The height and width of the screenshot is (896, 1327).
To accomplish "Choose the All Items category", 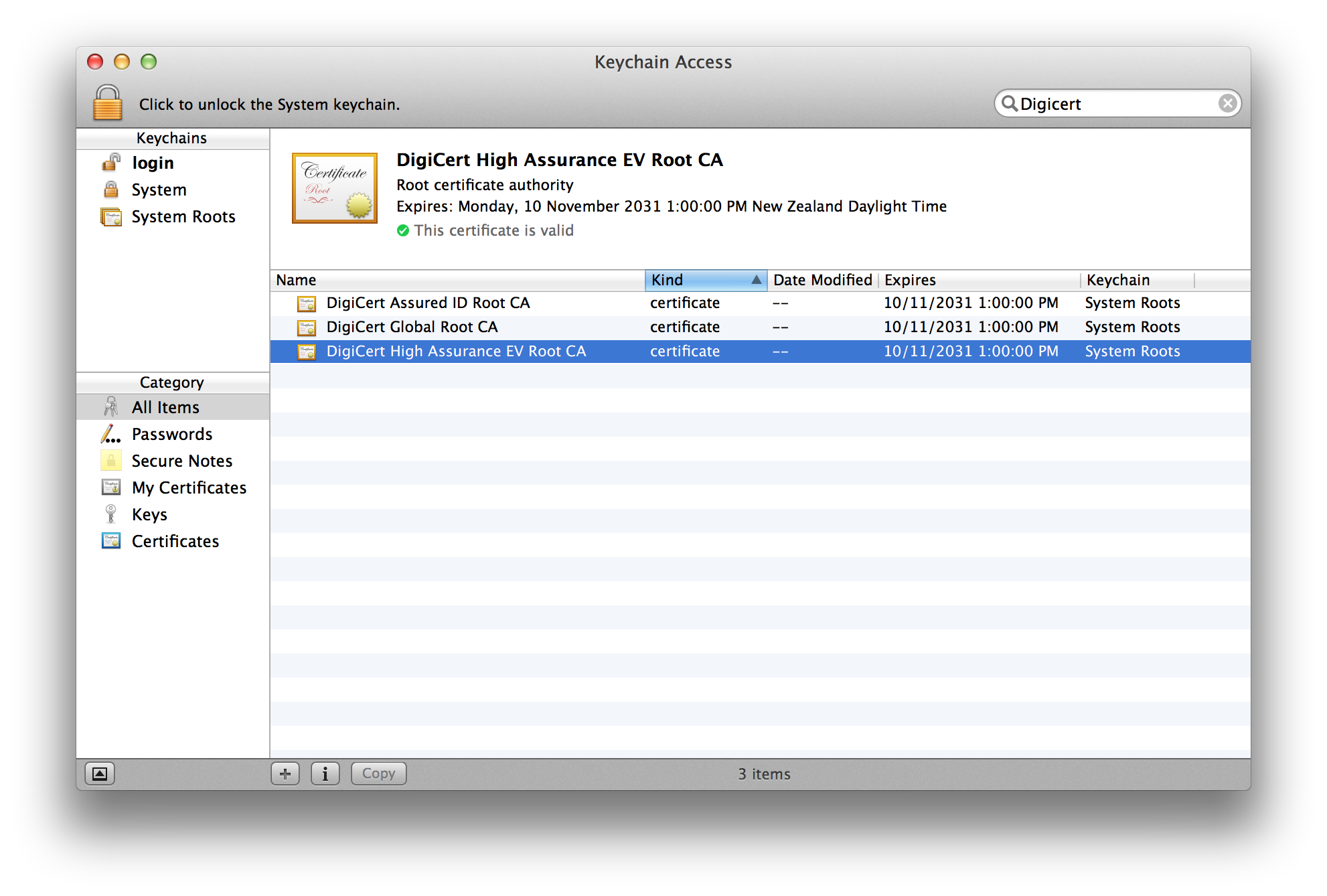I will click(173, 407).
